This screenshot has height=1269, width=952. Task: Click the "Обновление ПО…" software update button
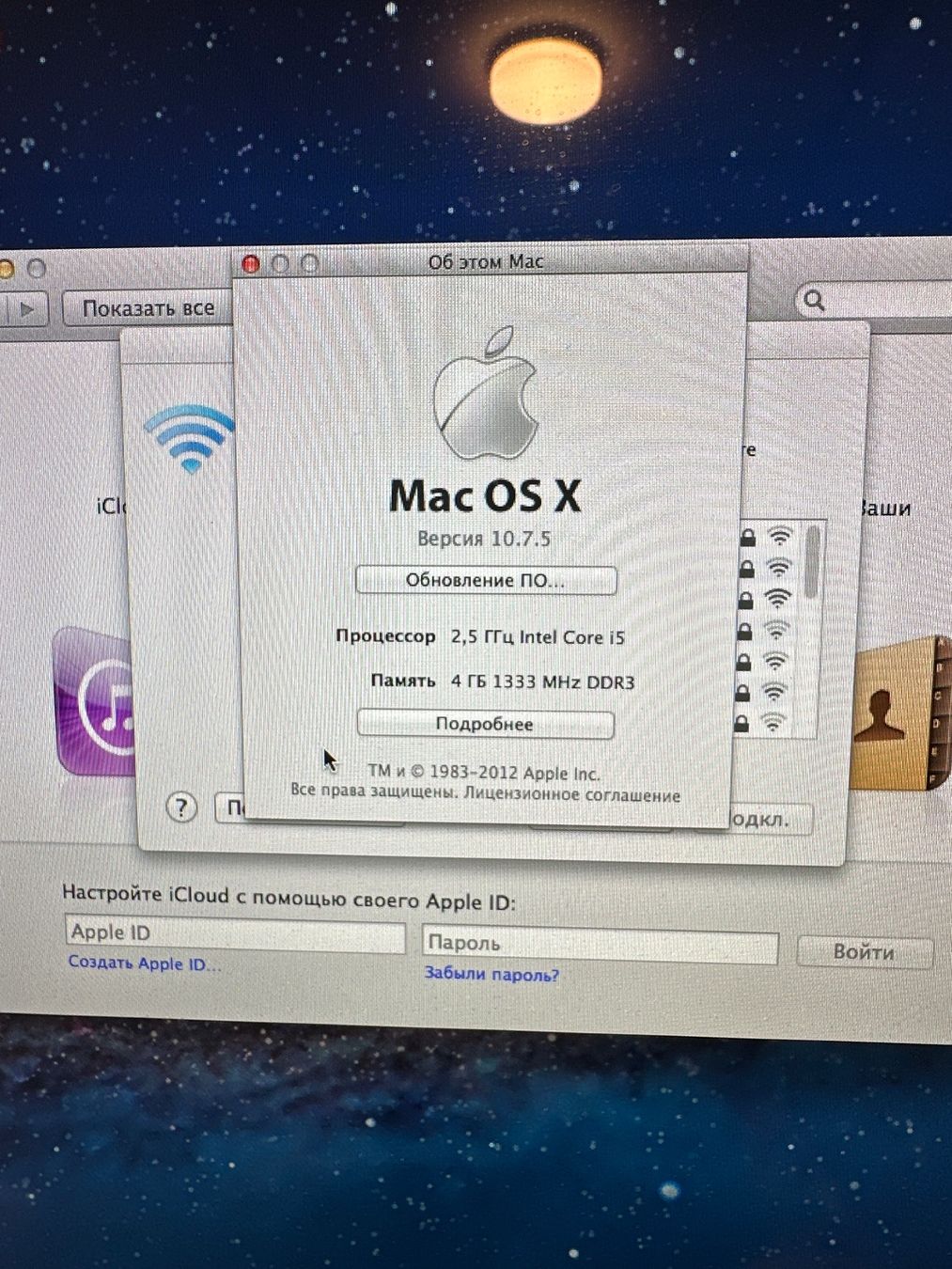486,580
